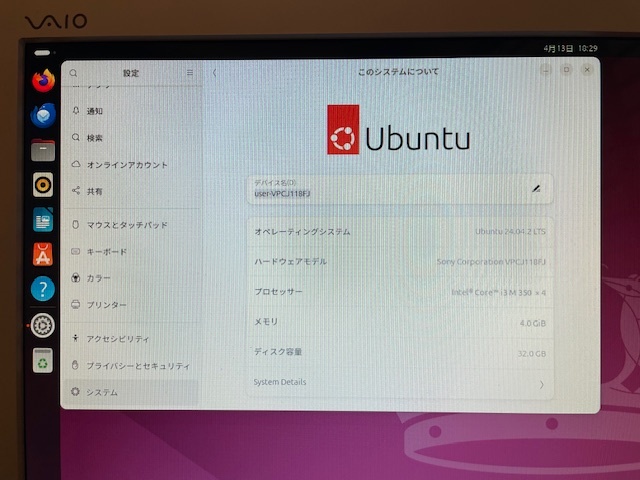The height and width of the screenshot is (480, 640).
Task: Select 検索 in the sidebar
Action: click(131, 138)
